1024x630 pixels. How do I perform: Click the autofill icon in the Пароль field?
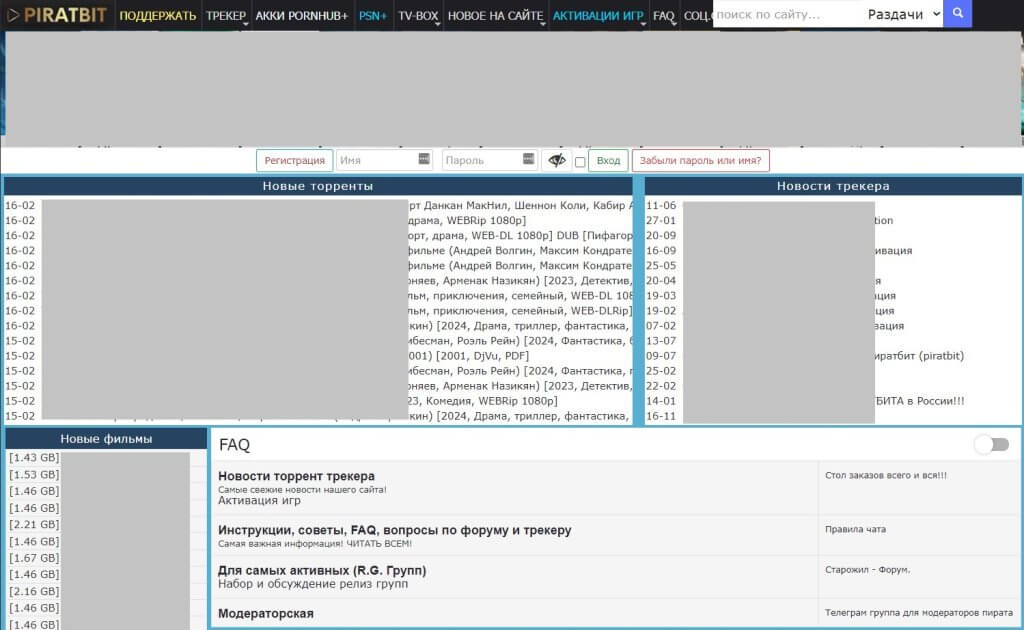click(529, 160)
